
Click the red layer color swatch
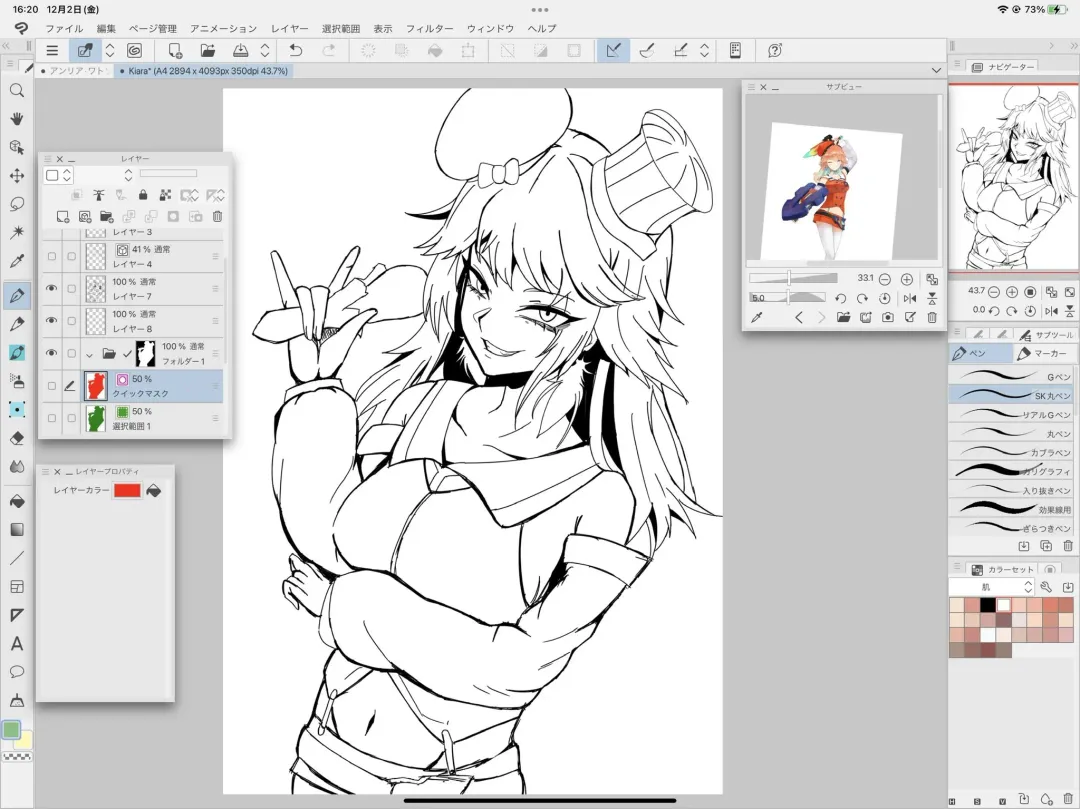click(127, 490)
